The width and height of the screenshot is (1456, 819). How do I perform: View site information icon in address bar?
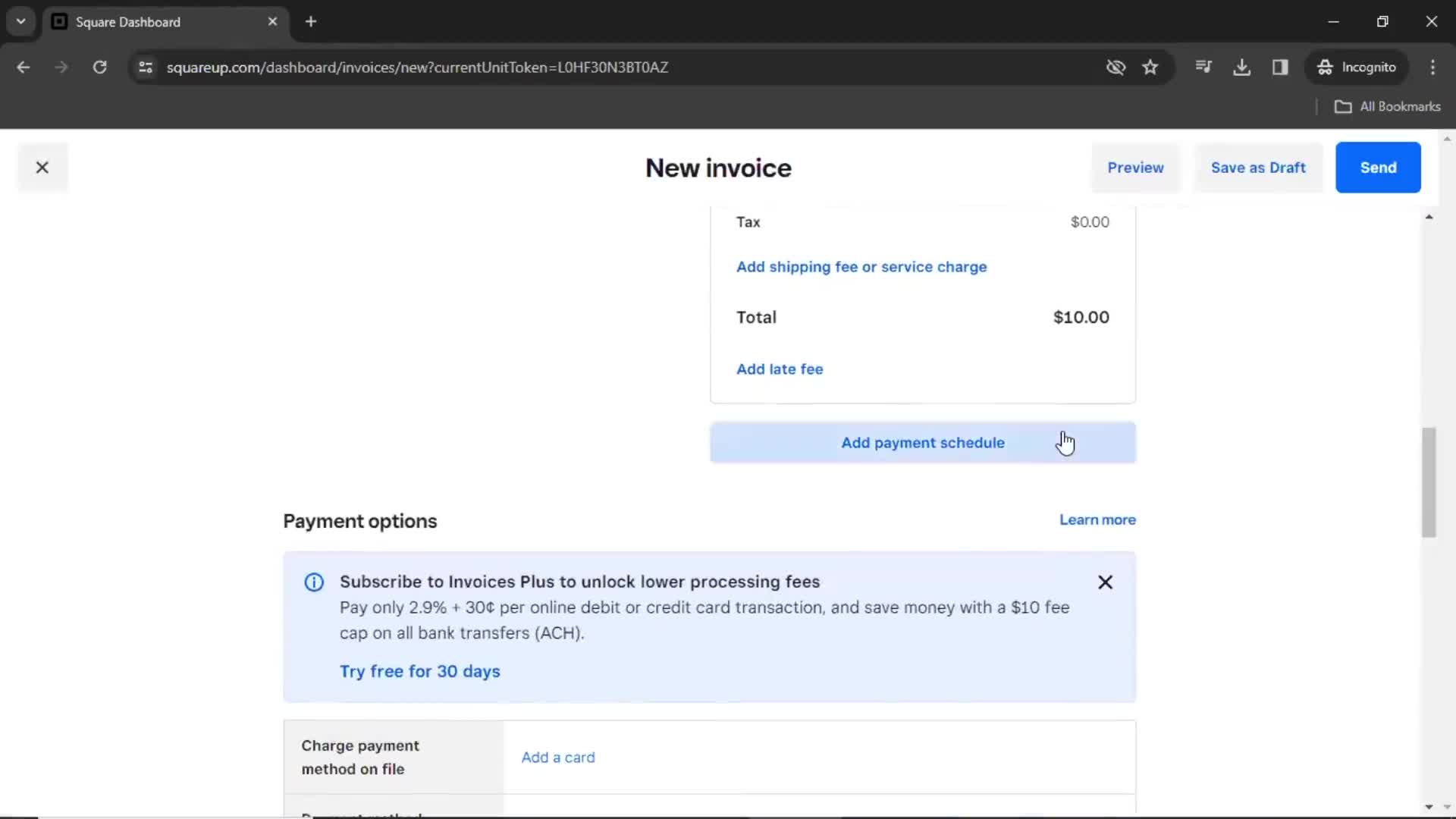[x=146, y=67]
